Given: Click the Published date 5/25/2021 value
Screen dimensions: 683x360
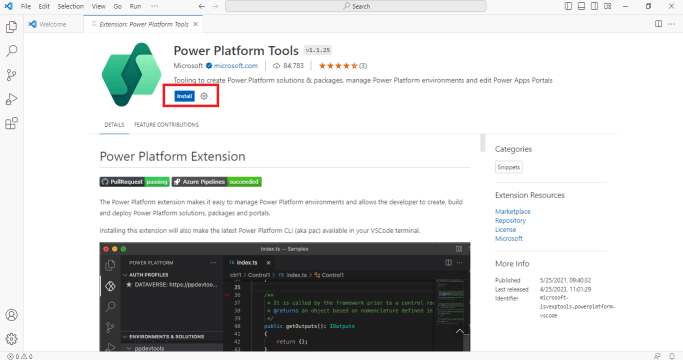Looking at the screenshot, I should coord(565,280).
